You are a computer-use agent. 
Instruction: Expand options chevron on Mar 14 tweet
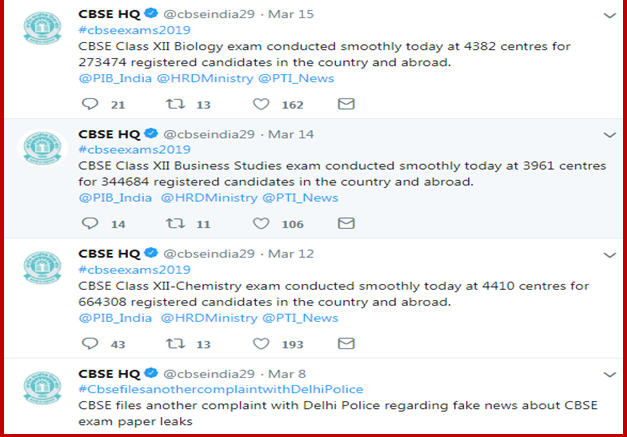pyautogui.click(x=609, y=135)
